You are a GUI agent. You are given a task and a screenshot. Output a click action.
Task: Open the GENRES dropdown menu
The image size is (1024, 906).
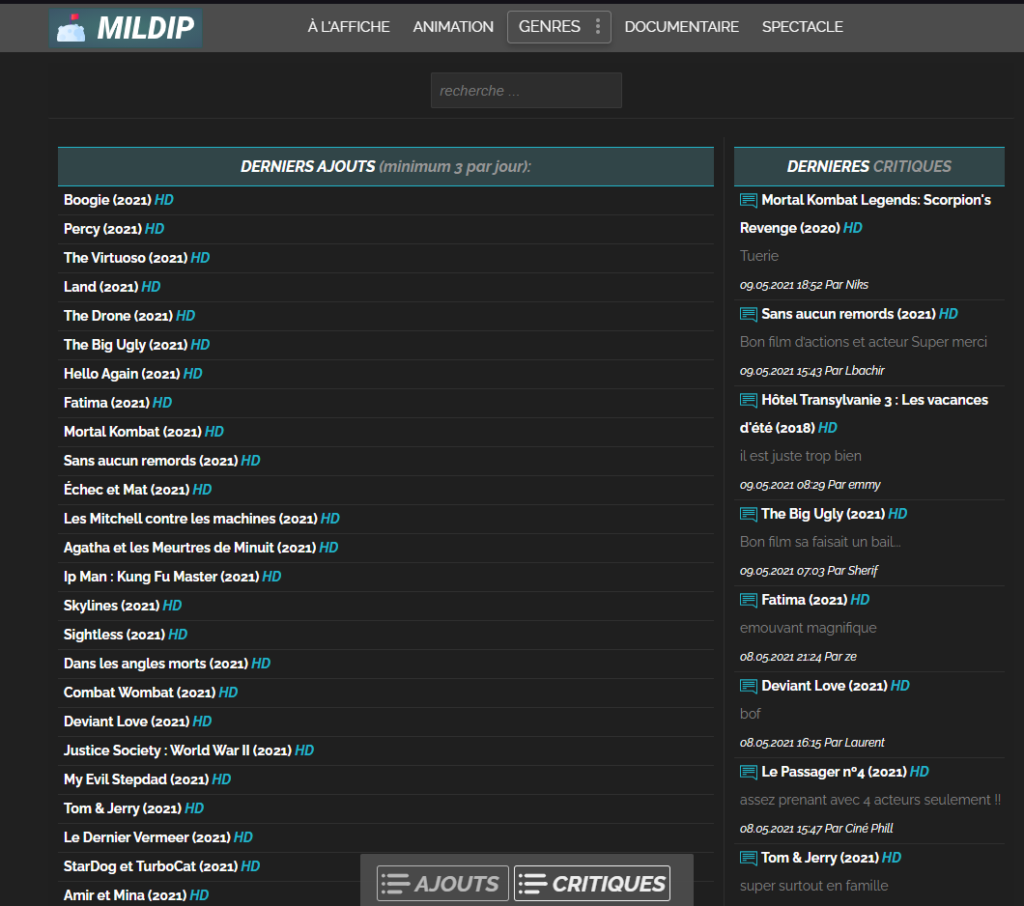click(x=559, y=27)
